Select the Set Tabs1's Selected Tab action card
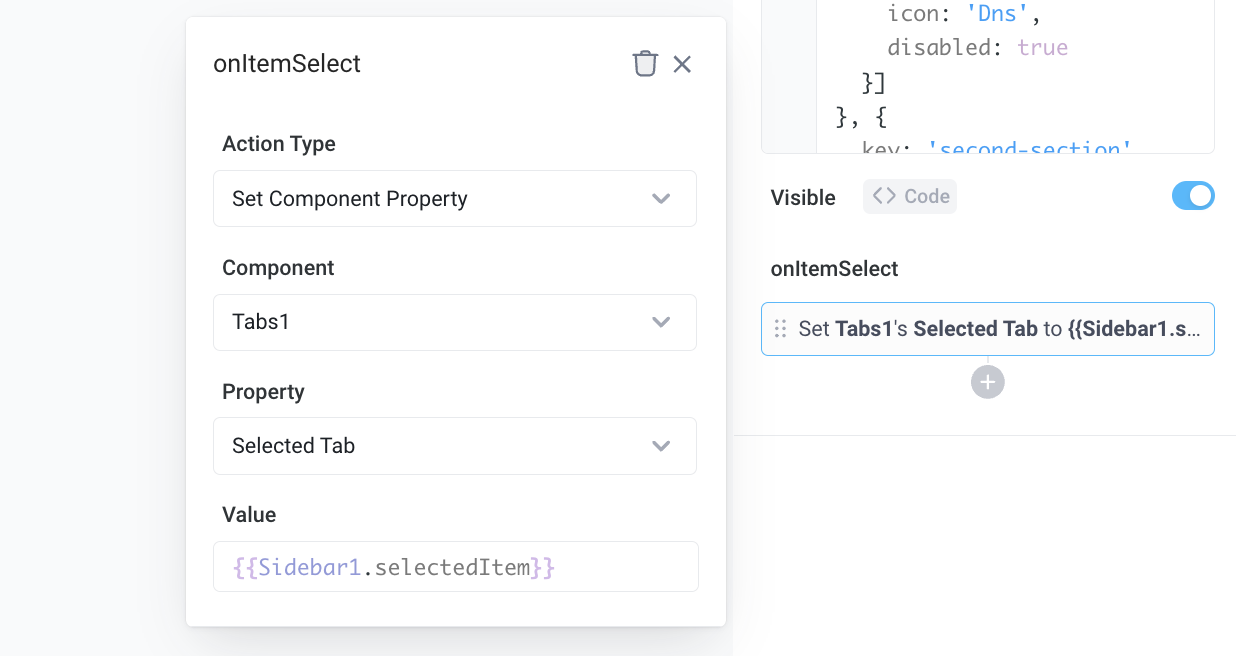 tap(988, 328)
